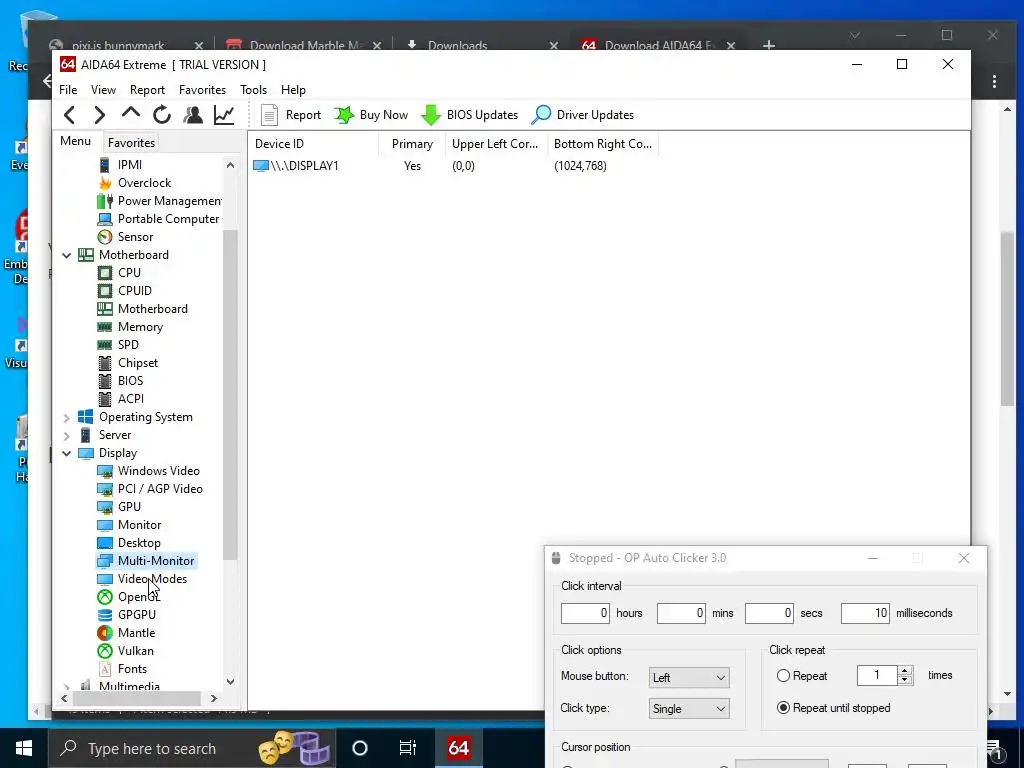Select the SPD tree item
Image resolution: width=1024 pixels, height=768 pixels.
119,344
